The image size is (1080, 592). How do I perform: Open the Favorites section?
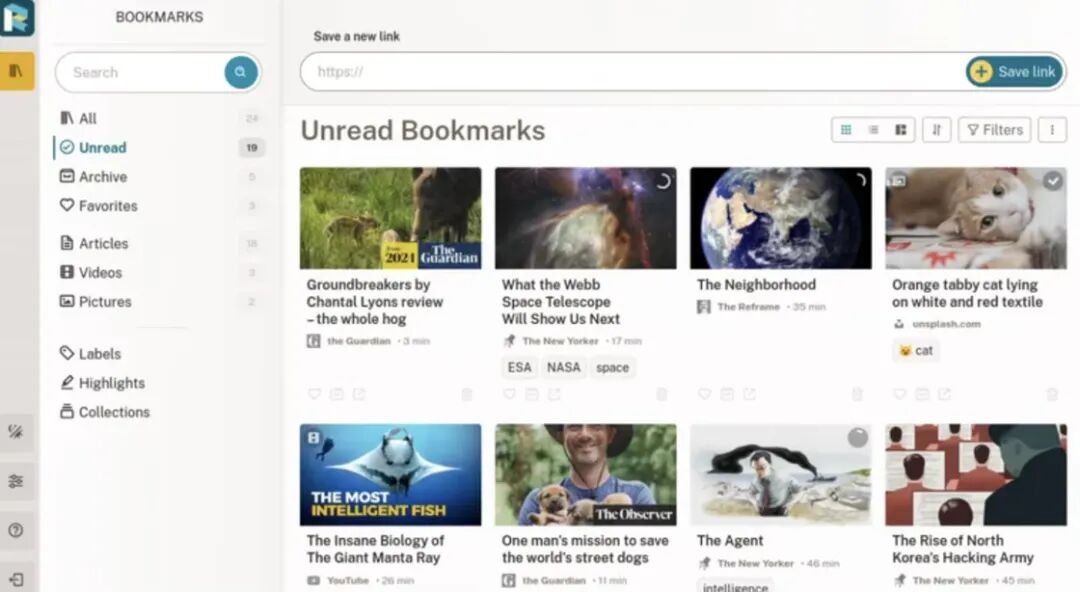tap(159, 205)
